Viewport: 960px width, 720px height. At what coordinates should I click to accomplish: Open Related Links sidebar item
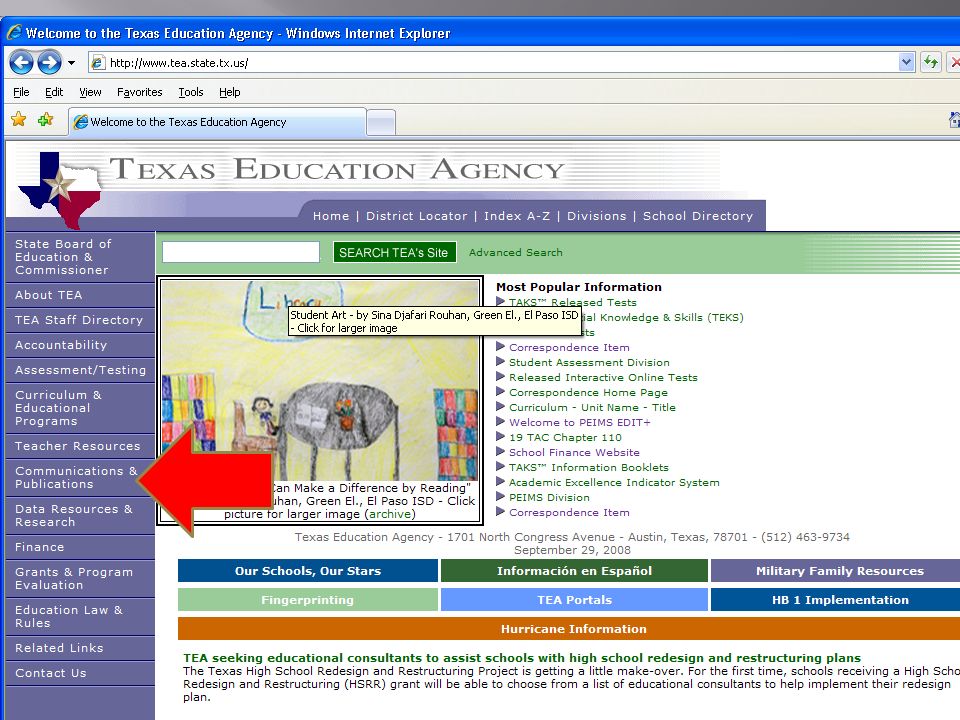coord(80,648)
